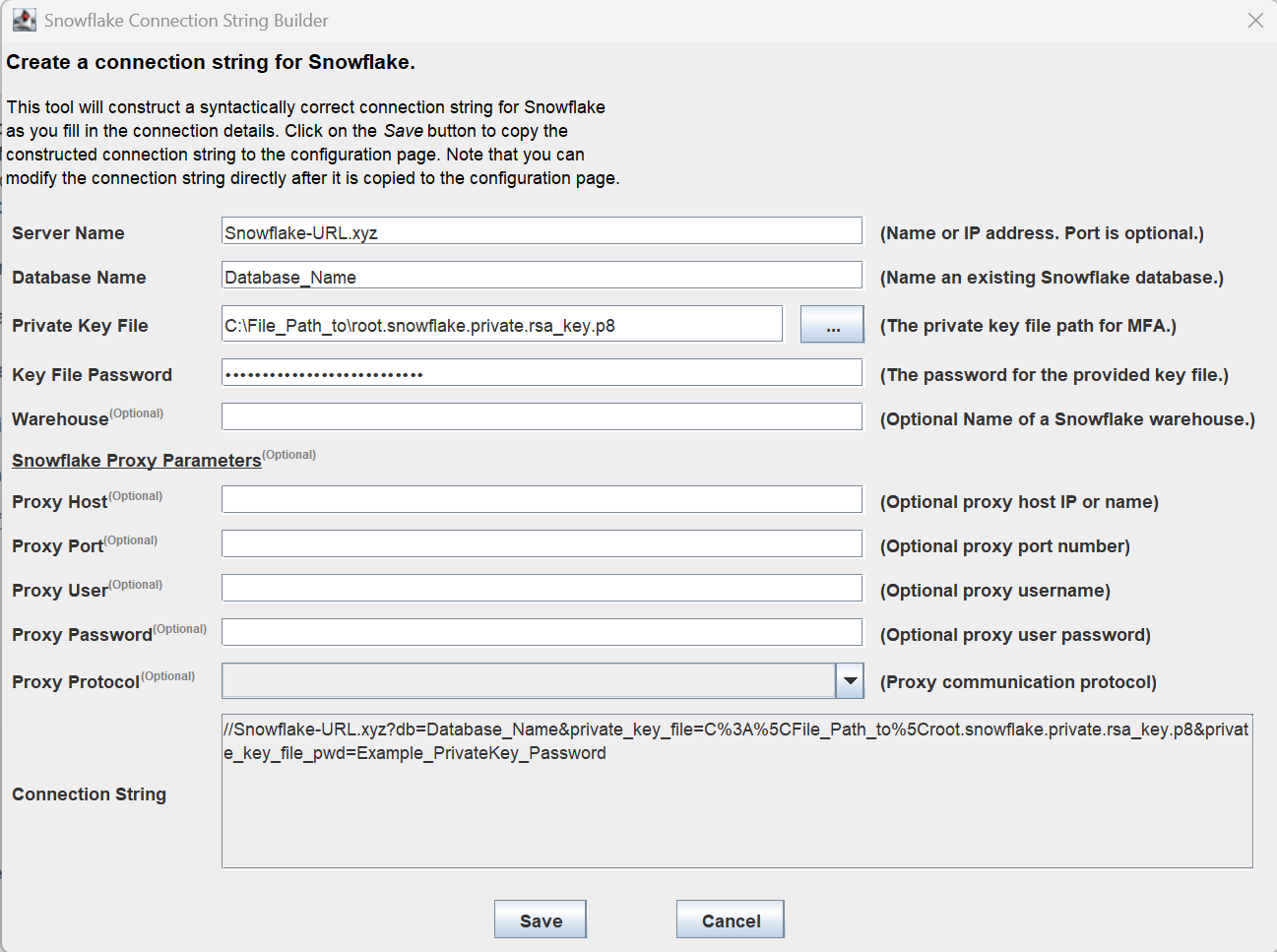This screenshot has width=1277, height=952.
Task: Click the Proxy User input field
Action: click(x=542, y=589)
